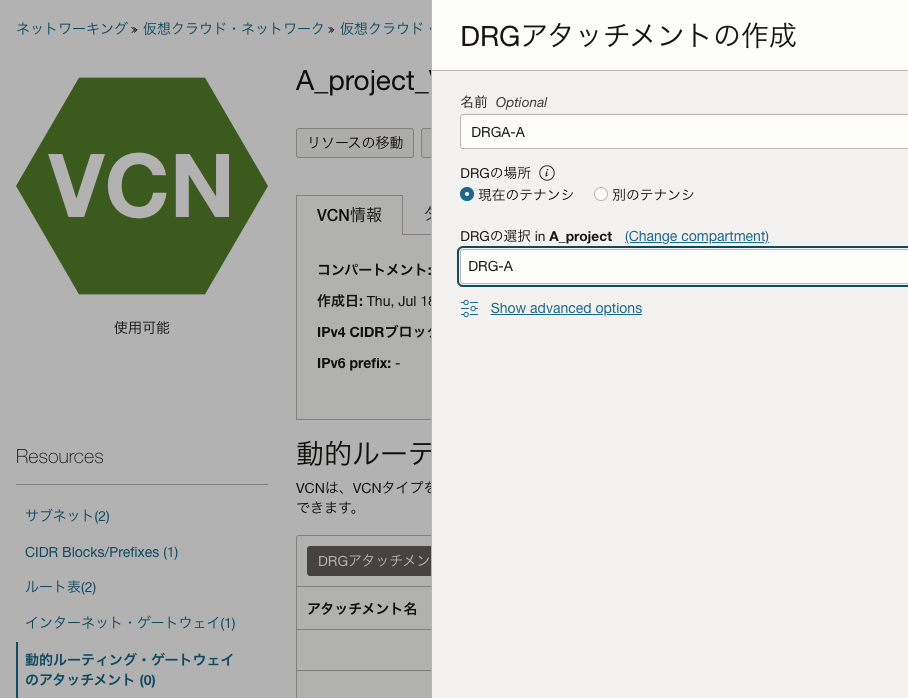Viewport: 908px width, 698px height.
Task: Expand Show advanced options
Action: (x=566, y=308)
